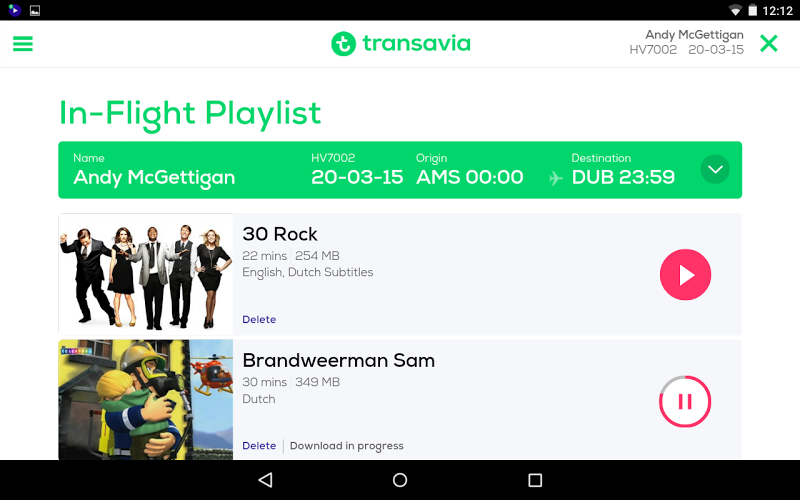Viewport: 800px width, 500px height.
Task: Open the Brandweerman Sam thumbnail image
Action: pyautogui.click(x=146, y=400)
